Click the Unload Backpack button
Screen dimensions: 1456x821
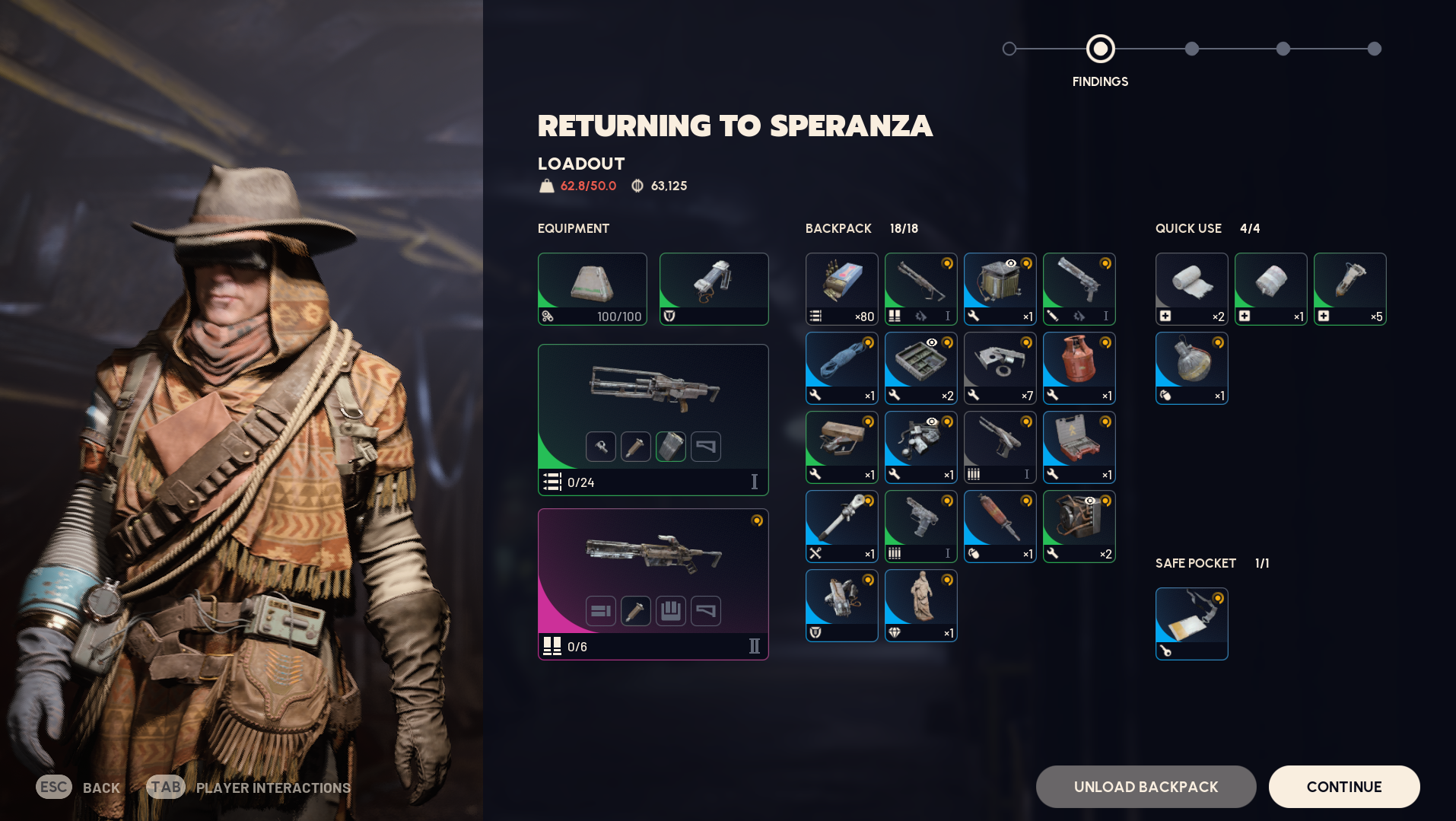(1146, 787)
